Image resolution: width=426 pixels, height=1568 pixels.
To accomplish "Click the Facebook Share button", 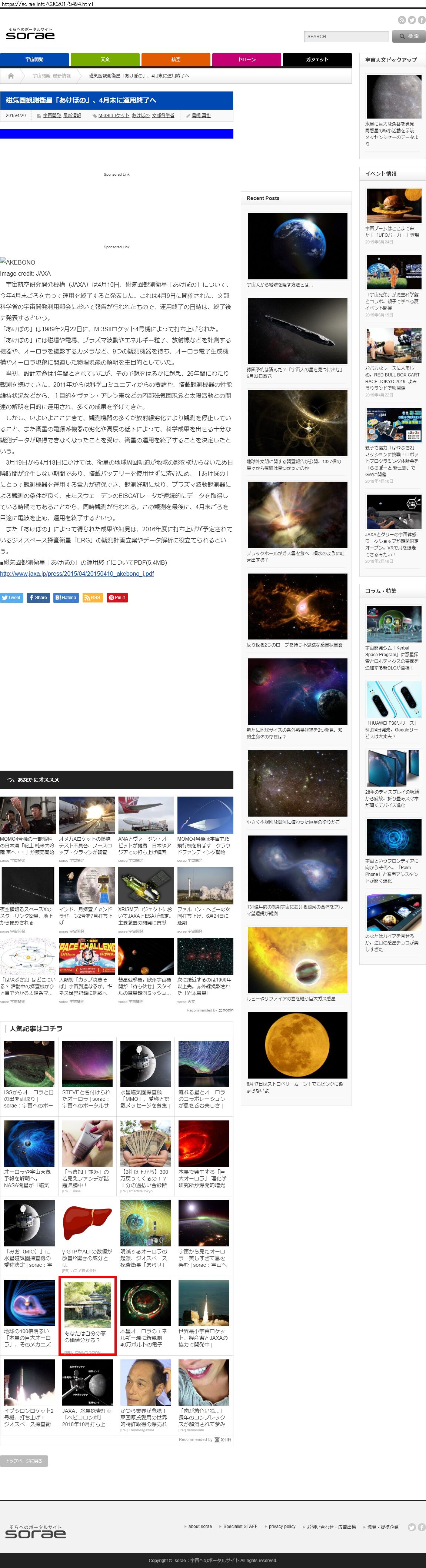I will coord(39,598).
